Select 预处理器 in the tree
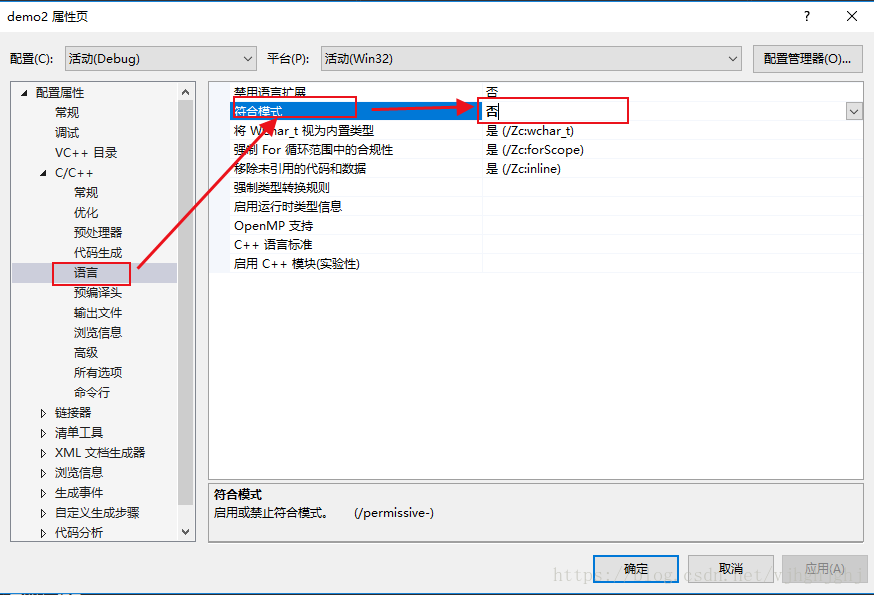 98,233
